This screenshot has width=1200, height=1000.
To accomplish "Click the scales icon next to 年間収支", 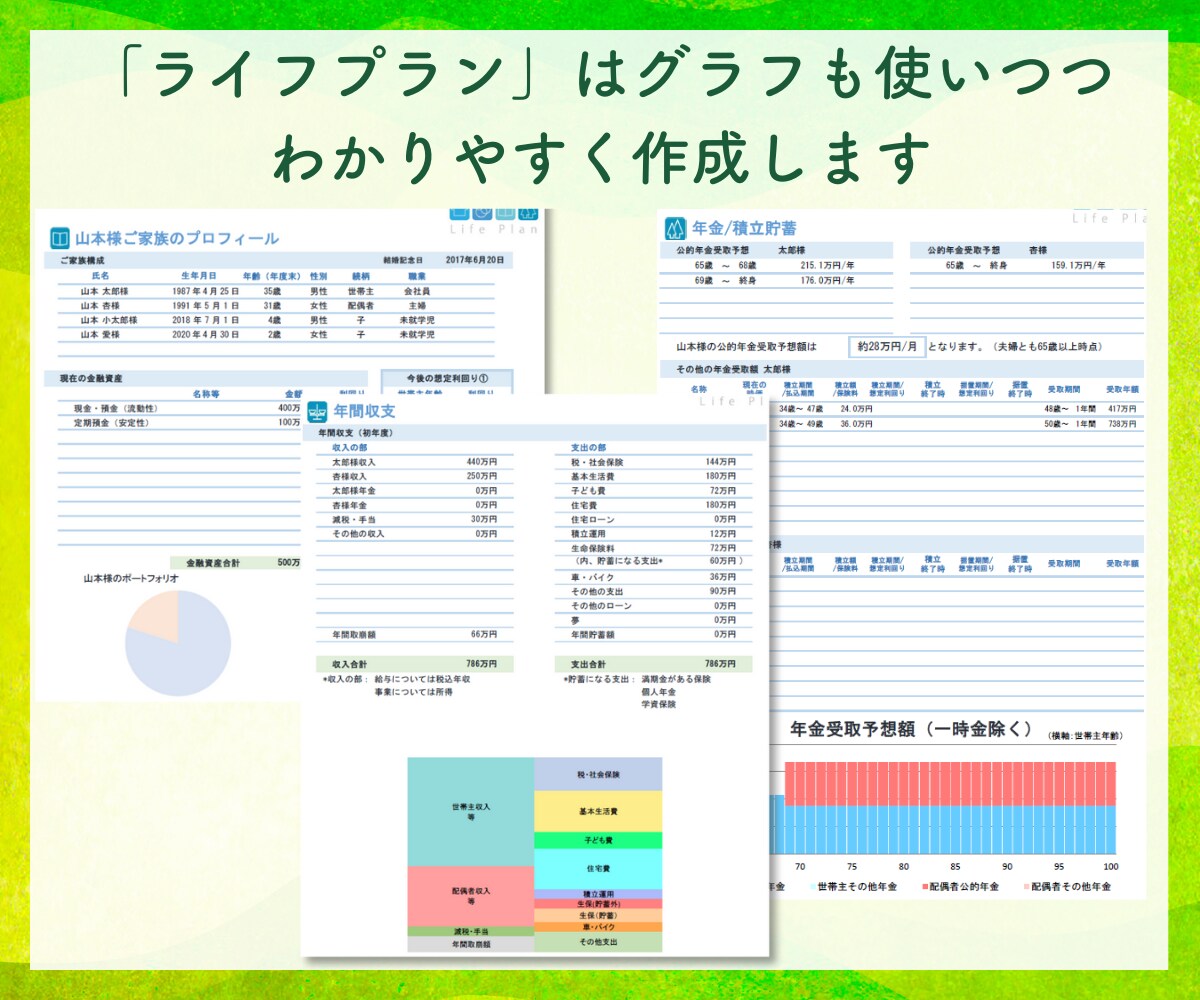I will pyautogui.click(x=317, y=411).
